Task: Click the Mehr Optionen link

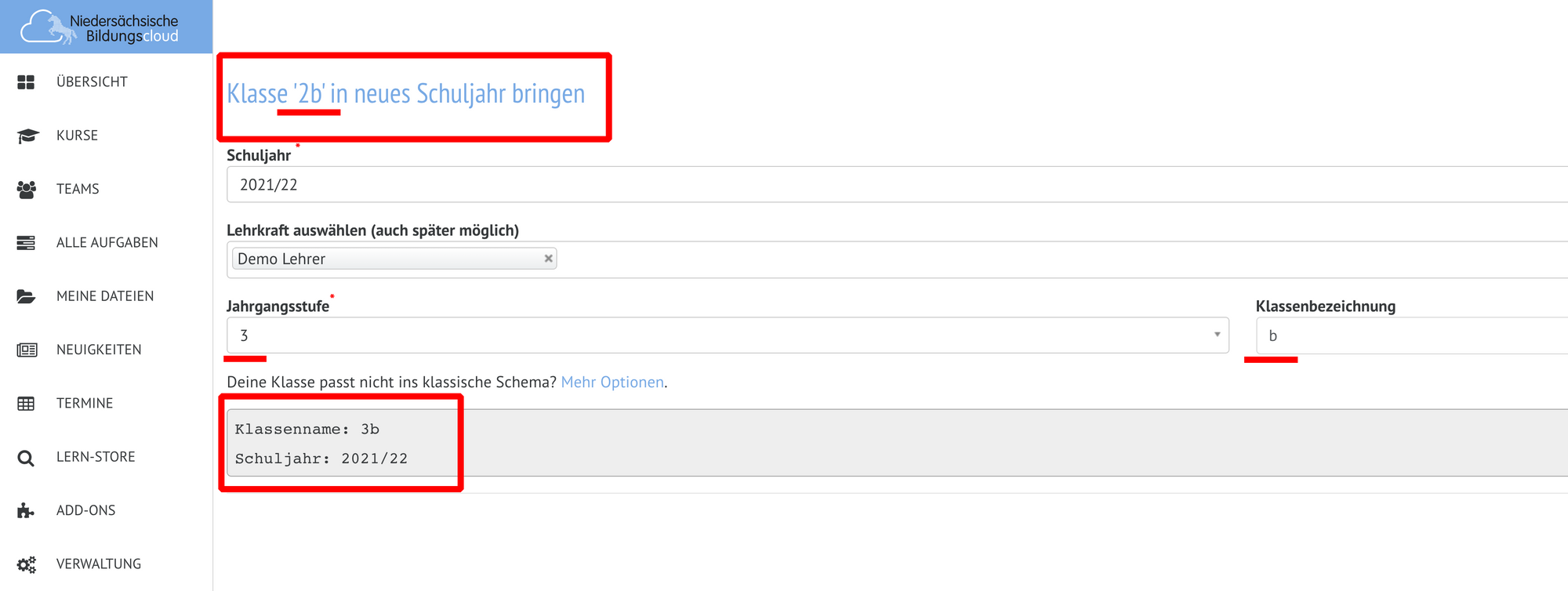Action: click(612, 383)
